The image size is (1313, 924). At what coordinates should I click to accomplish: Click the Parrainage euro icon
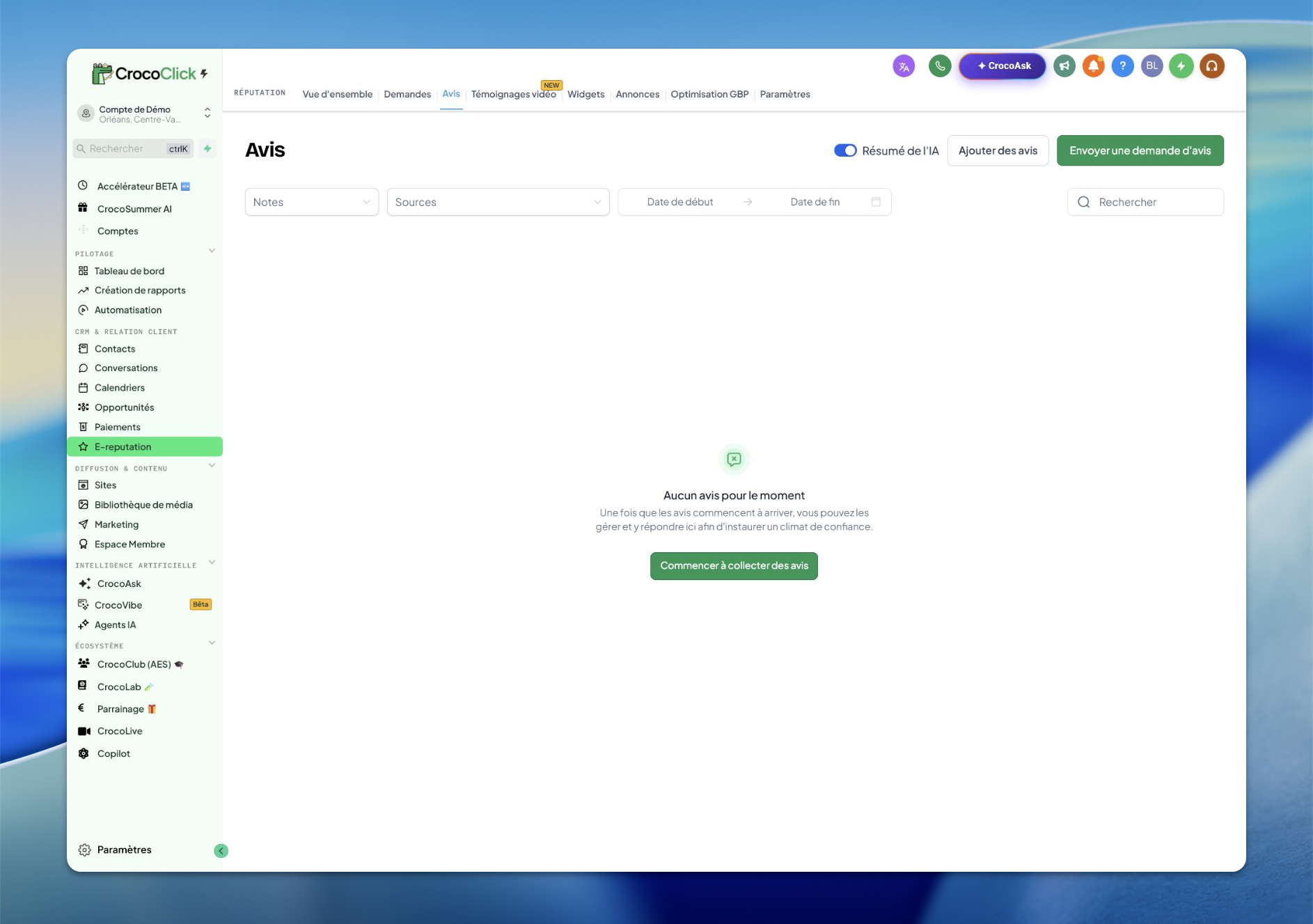click(81, 708)
